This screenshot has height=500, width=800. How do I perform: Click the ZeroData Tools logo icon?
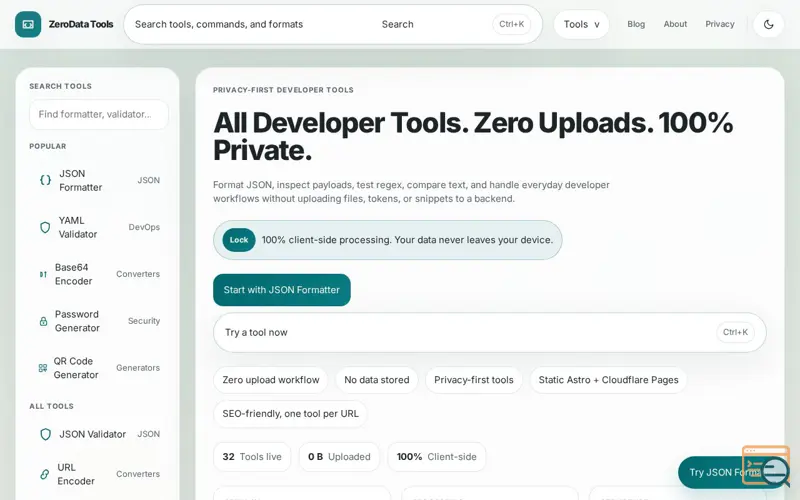28,24
